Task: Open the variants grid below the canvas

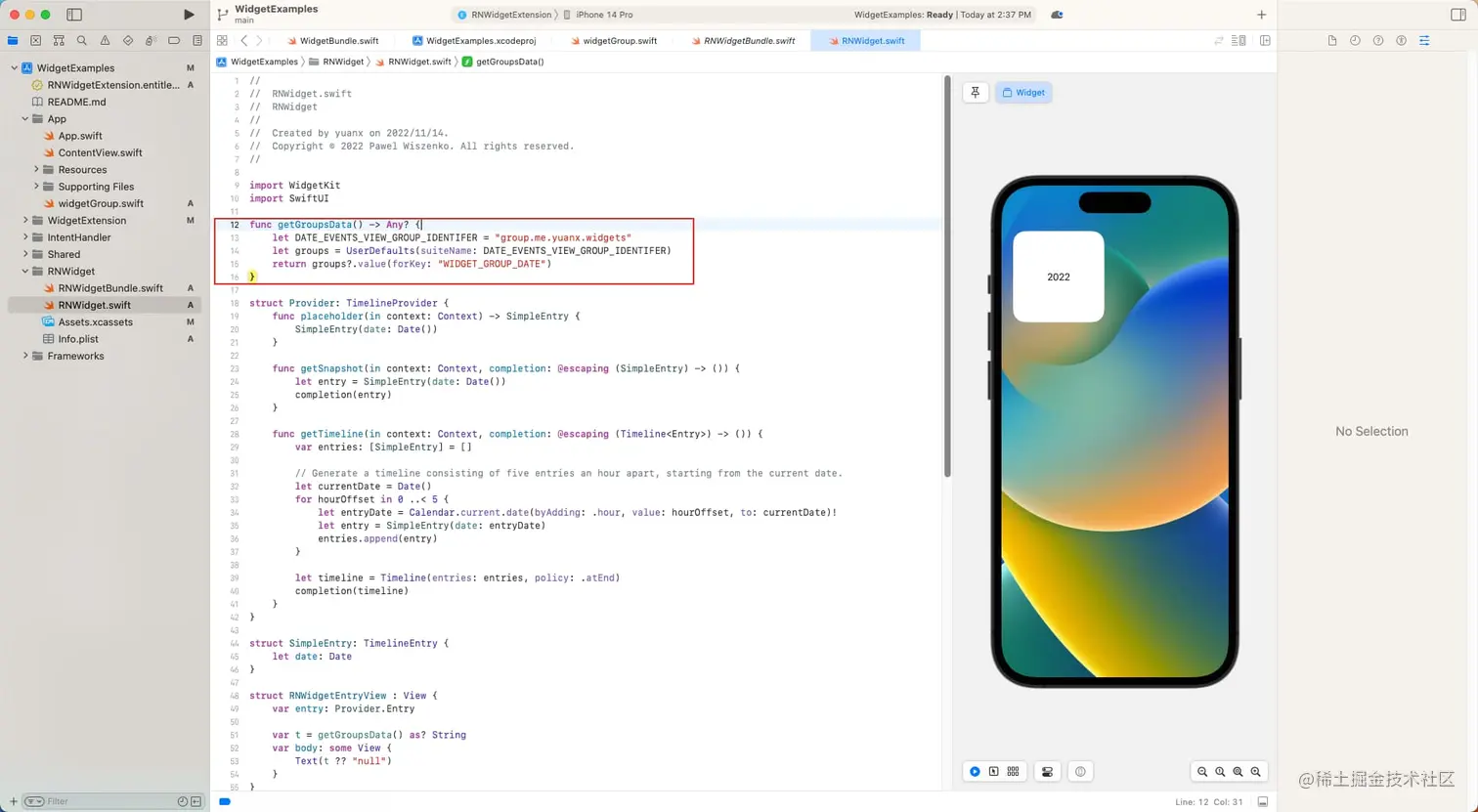Action: coord(1013,772)
